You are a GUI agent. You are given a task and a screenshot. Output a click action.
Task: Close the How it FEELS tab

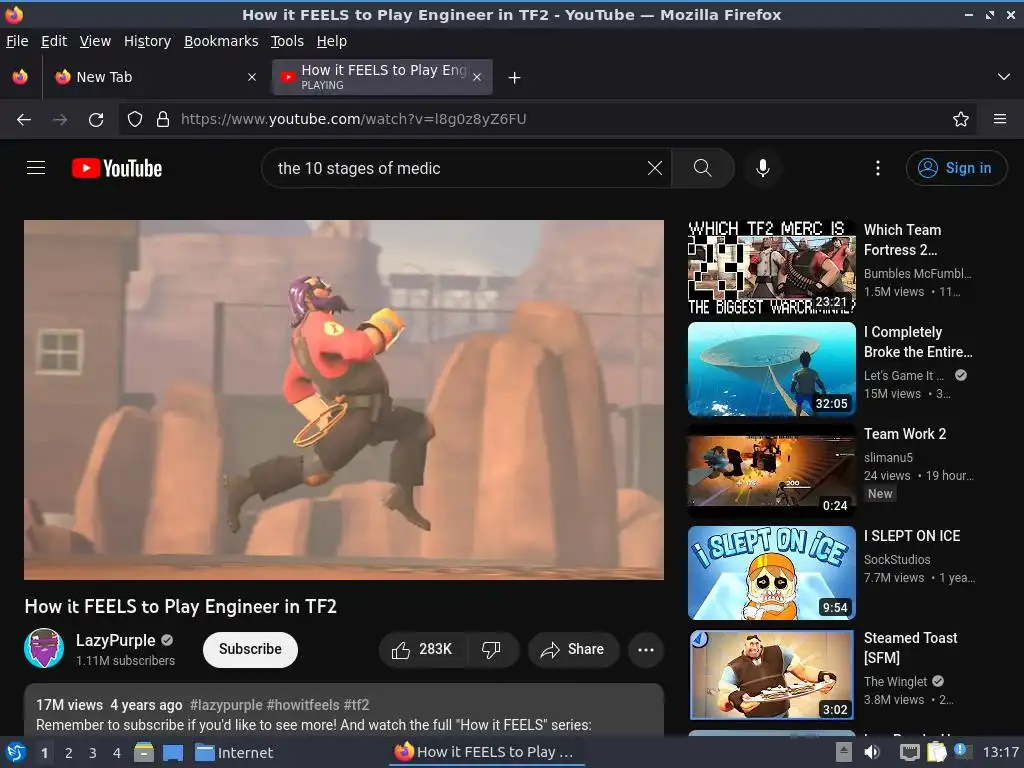(x=477, y=77)
